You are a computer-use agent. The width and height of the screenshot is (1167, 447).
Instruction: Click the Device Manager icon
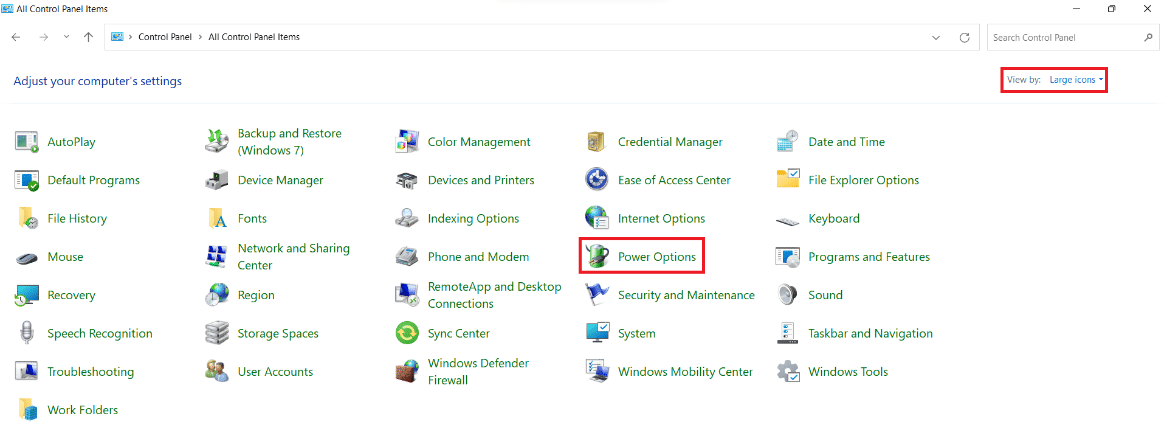[x=217, y=181]
